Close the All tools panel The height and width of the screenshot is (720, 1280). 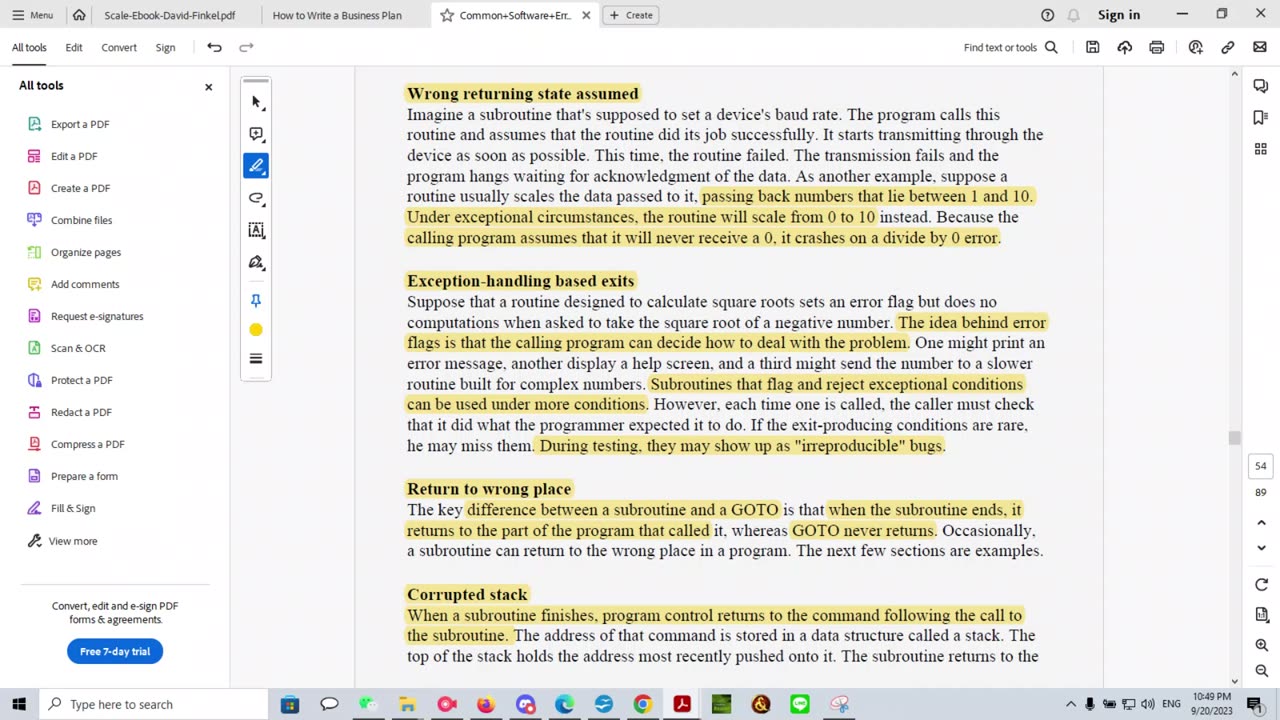click(209, 87)
